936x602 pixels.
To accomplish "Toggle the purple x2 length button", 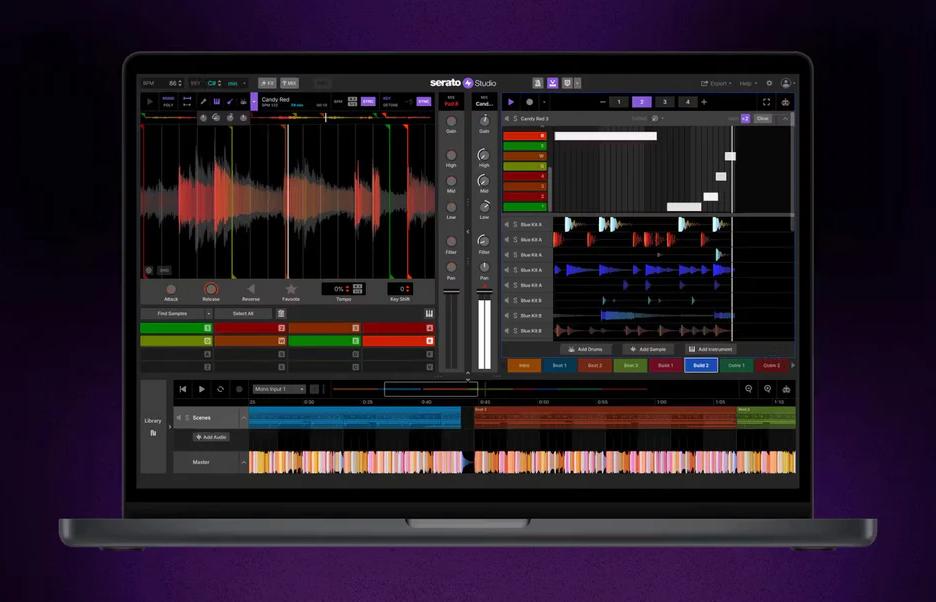I will point(746,119).
